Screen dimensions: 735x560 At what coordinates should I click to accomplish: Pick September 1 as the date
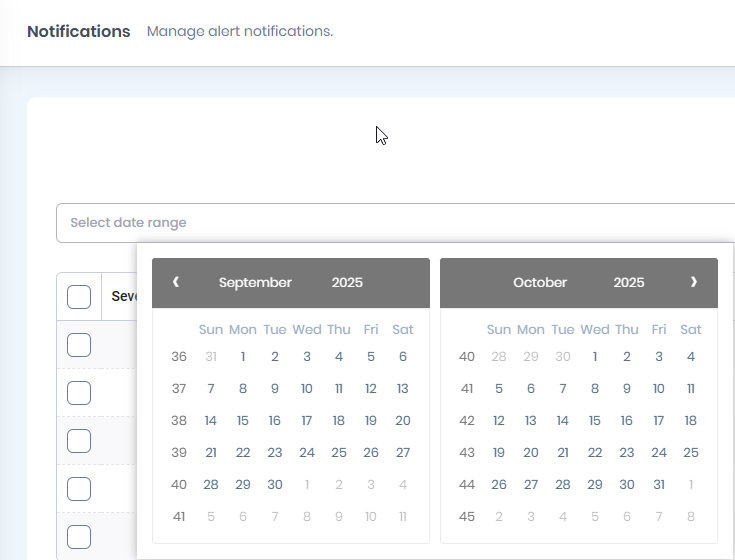[x=243, y=357]
